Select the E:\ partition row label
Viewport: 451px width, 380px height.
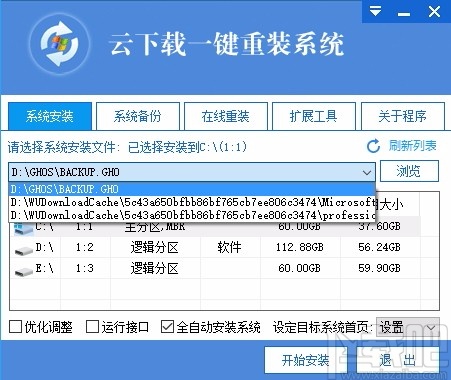point(45,268)
